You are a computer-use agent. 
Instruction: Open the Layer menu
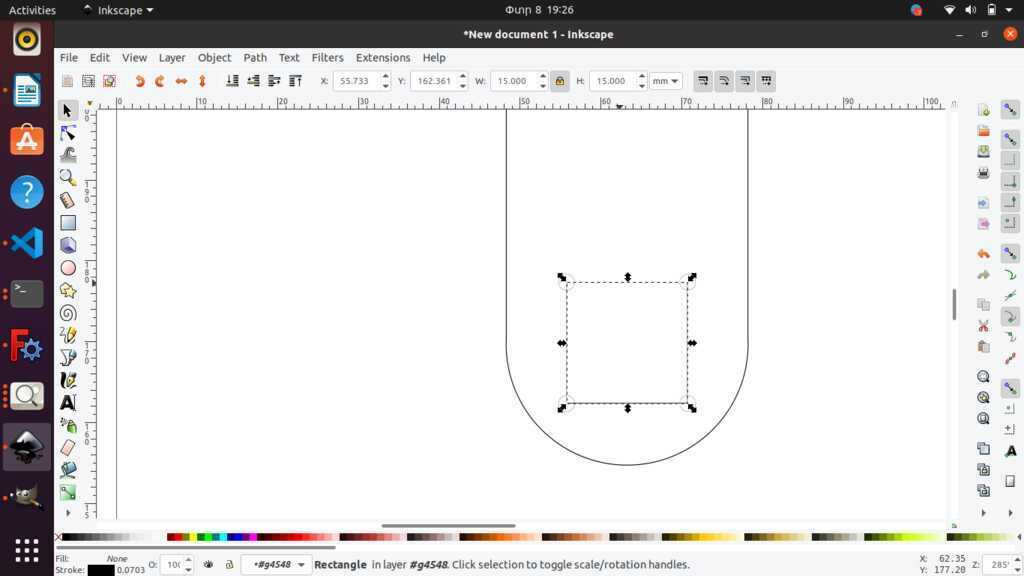[x=172, y=57]
